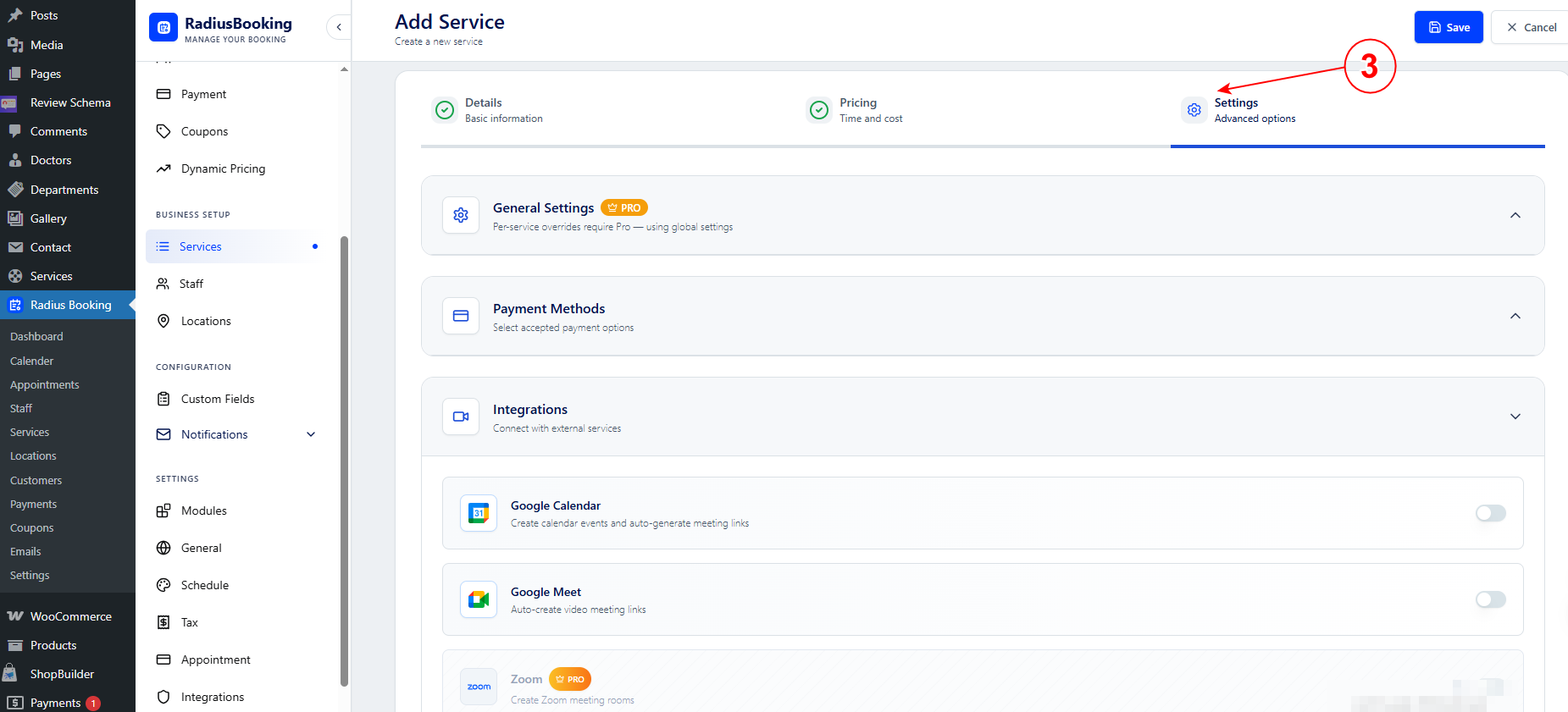Enable the Google Calendar toggle
Screen dimensions: 1568x712
1491,513
